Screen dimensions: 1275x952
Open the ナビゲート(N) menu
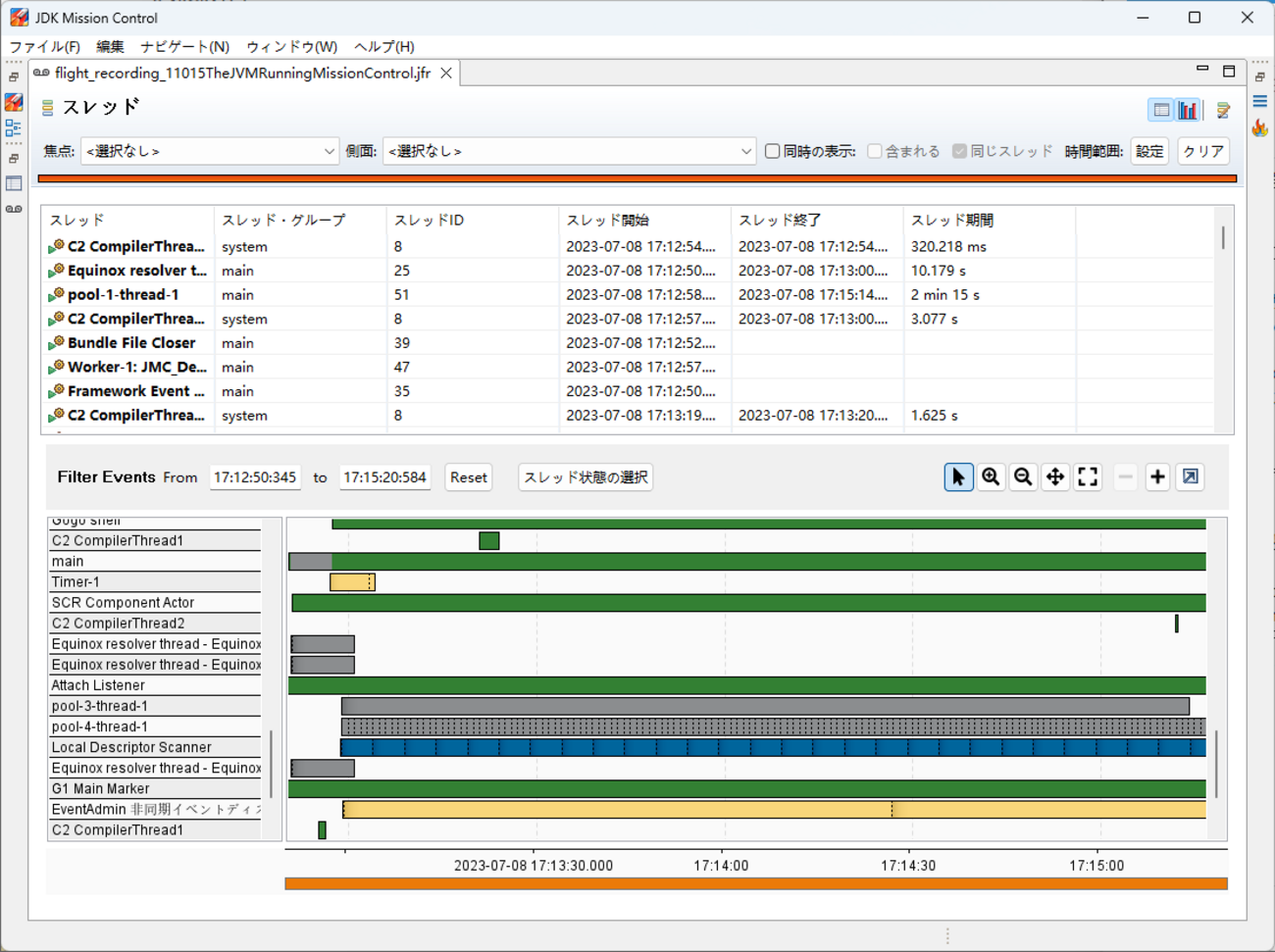pyautogui.click(x=184, y=46)
